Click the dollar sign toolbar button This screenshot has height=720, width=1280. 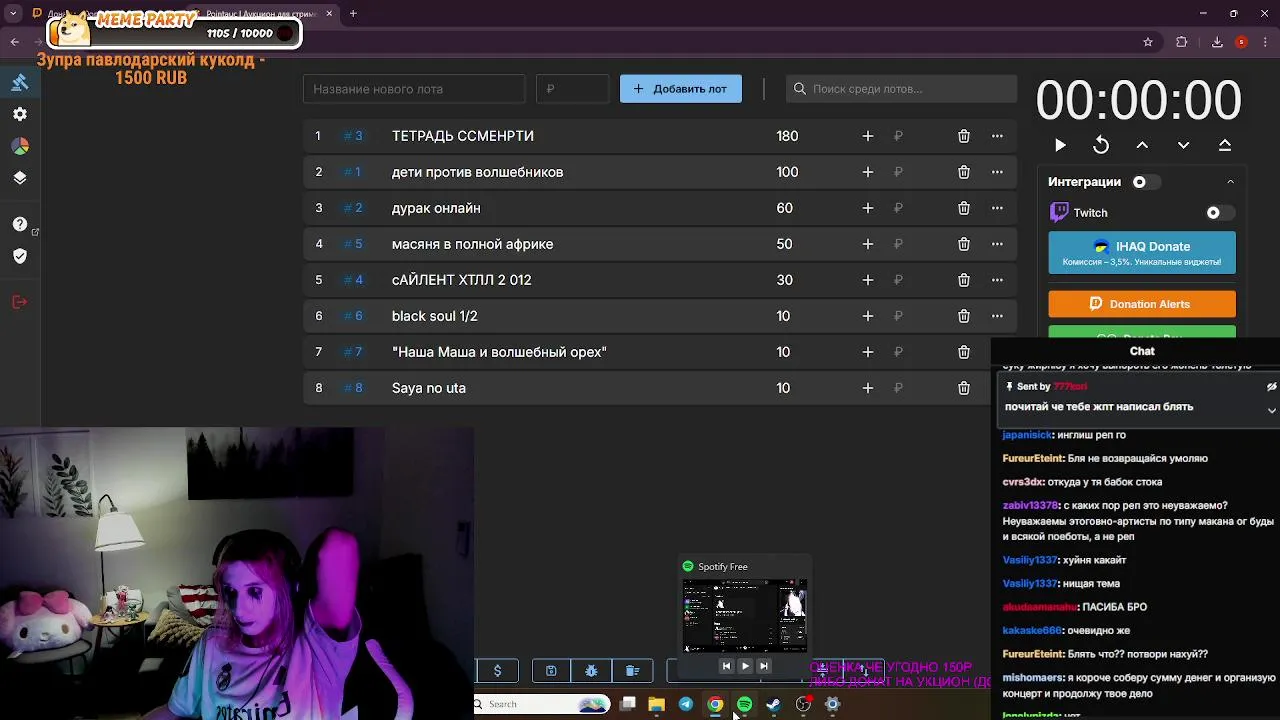(x=497, y=671)
